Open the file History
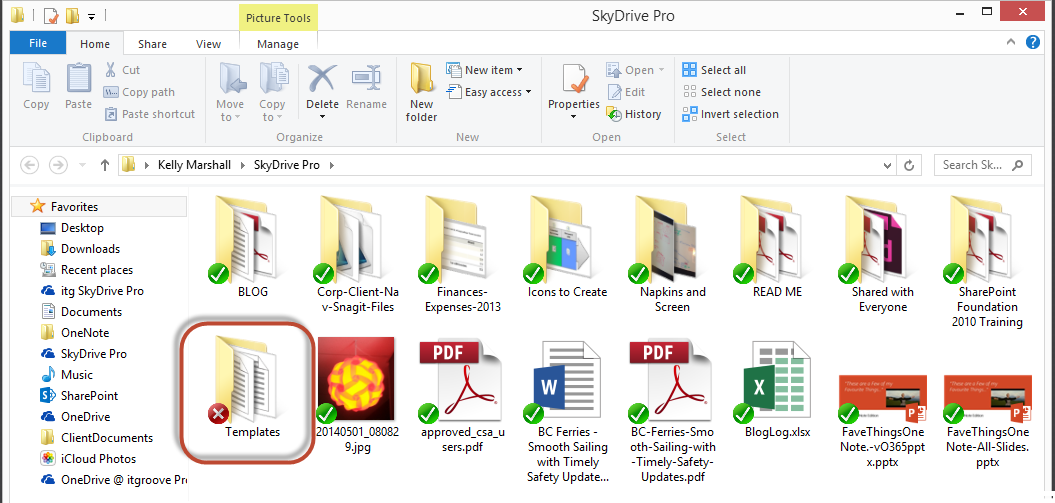The width and height of the screenshot is (1055, 503). pos(634,114)
